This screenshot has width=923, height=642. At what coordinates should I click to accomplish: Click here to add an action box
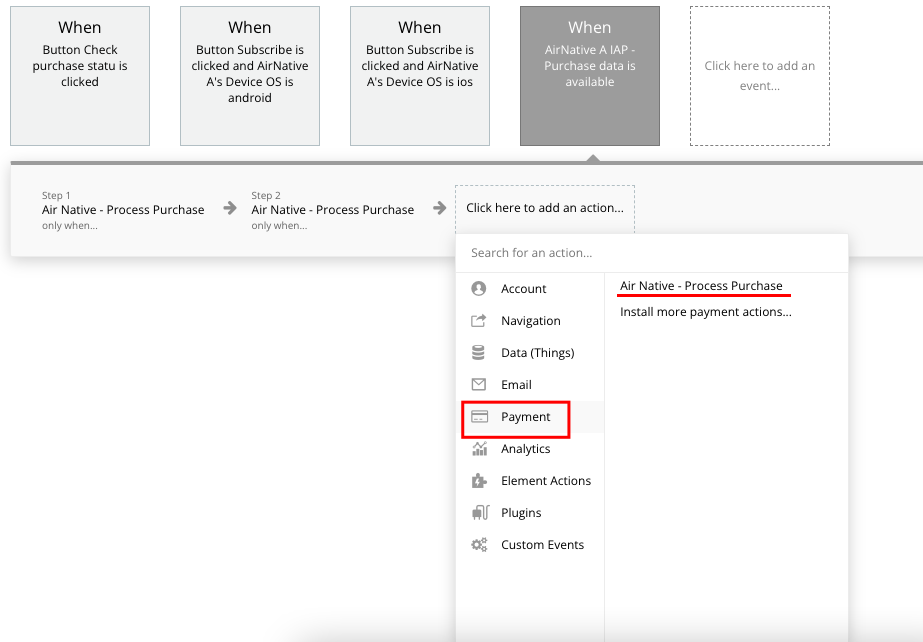pyautogui.click(x=544, y=208)
